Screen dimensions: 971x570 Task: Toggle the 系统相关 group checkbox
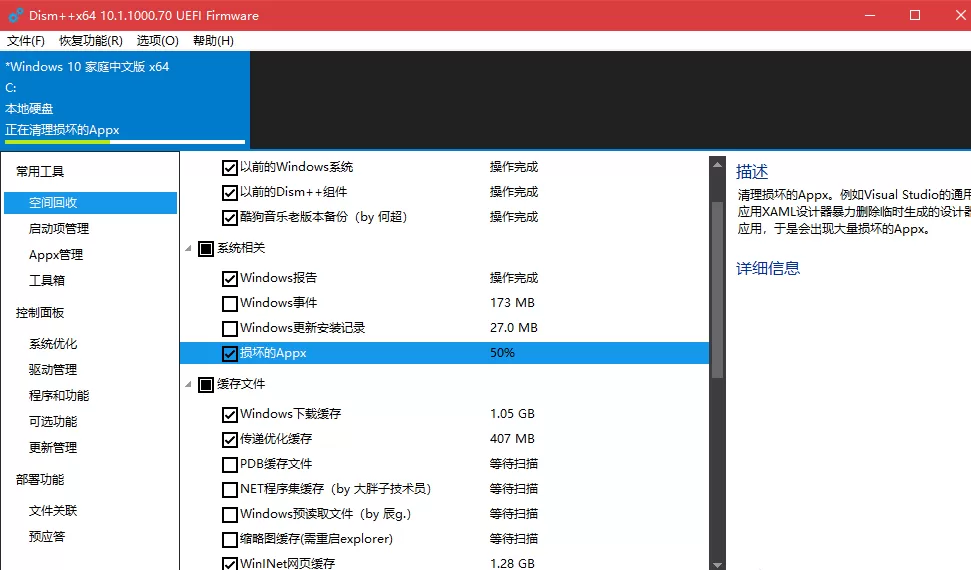[x=206, y=248]
